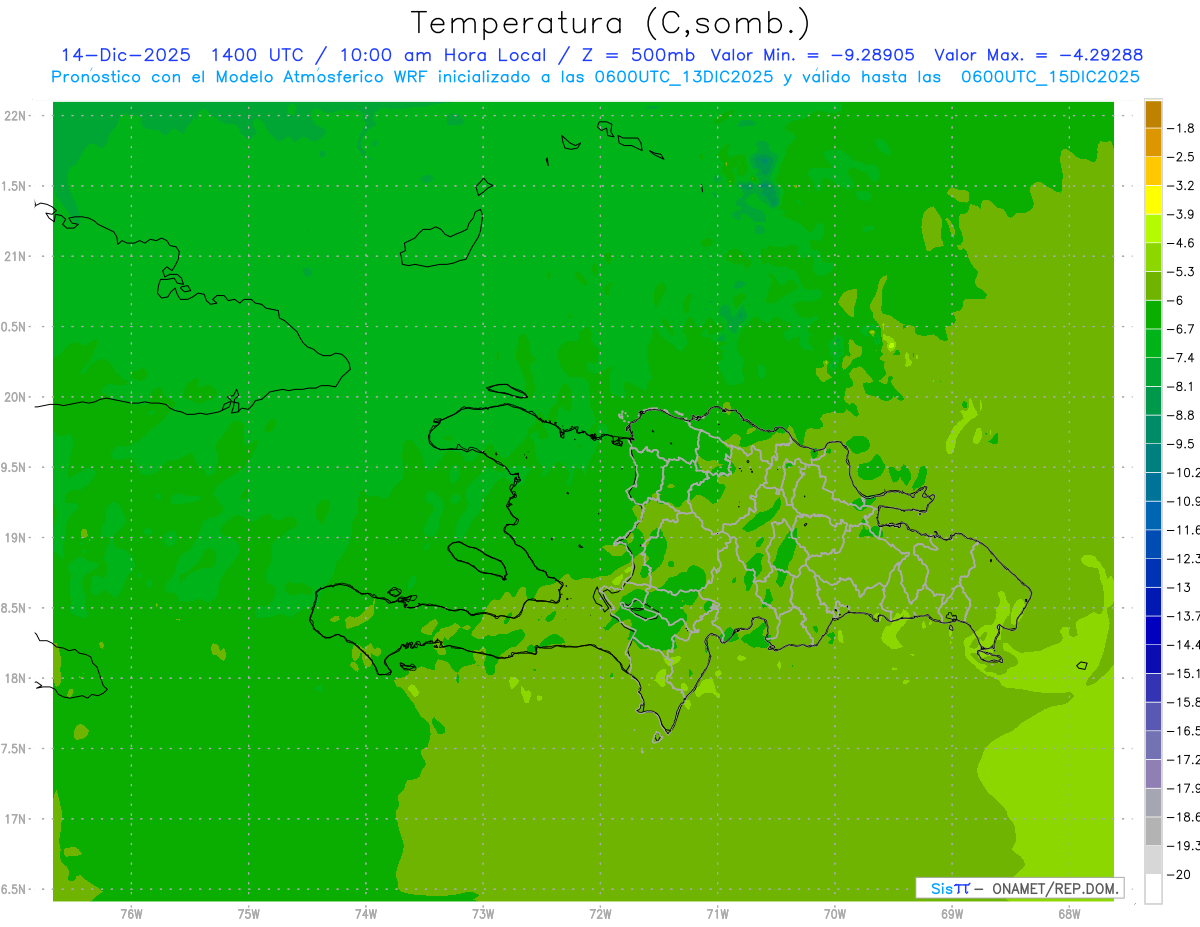
Task: Click the longitude label "76W"
Action: (x=131, y=913)
